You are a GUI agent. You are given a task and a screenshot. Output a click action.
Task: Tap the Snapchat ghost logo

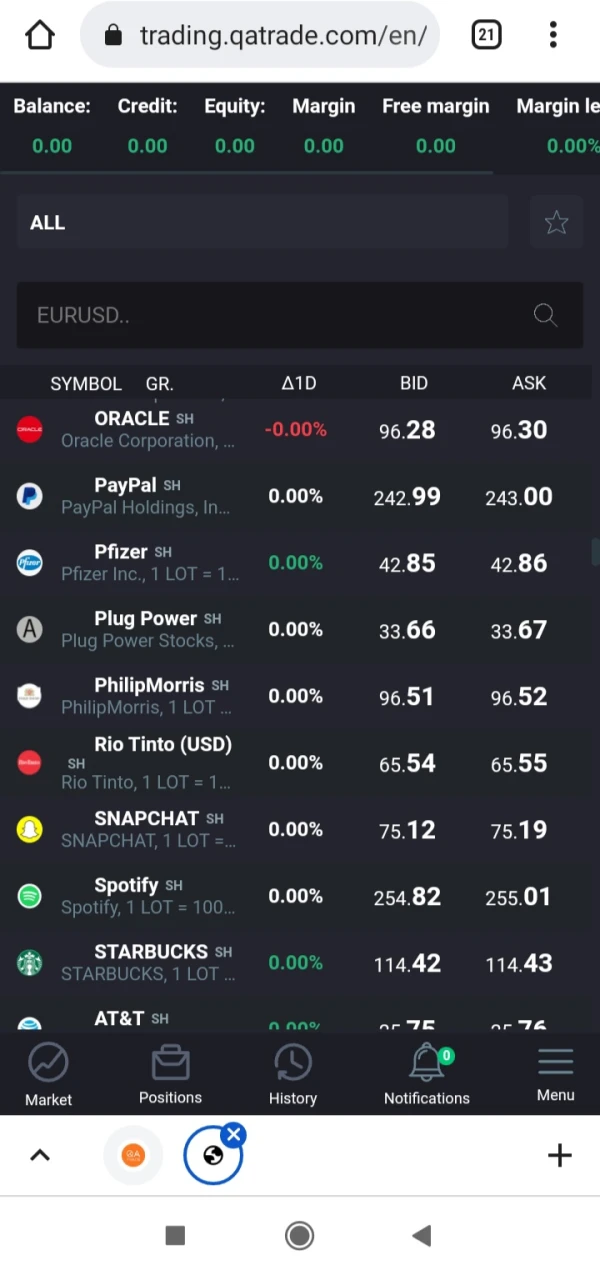tap(30, 830)
